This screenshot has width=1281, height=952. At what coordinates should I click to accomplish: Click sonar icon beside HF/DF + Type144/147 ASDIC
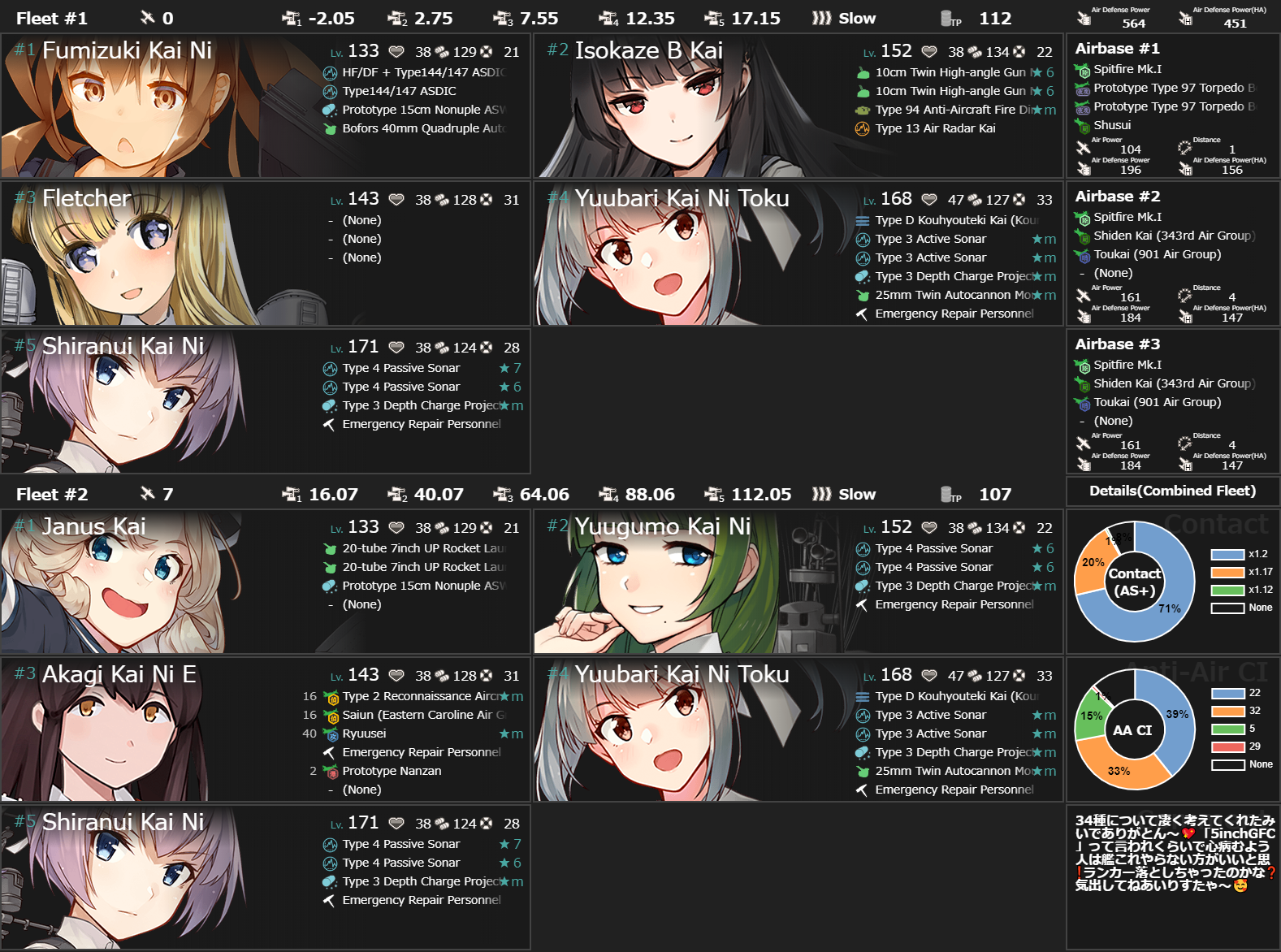click(330, 72)
